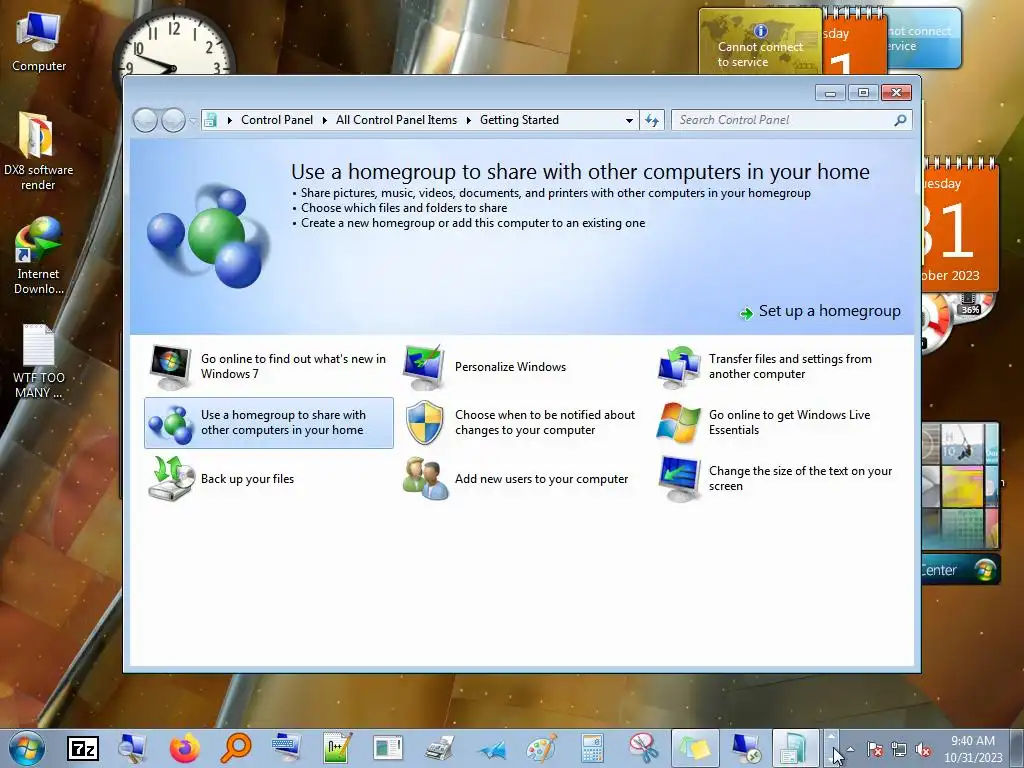Click the Control Panel breadcrumb

point(277,120)
